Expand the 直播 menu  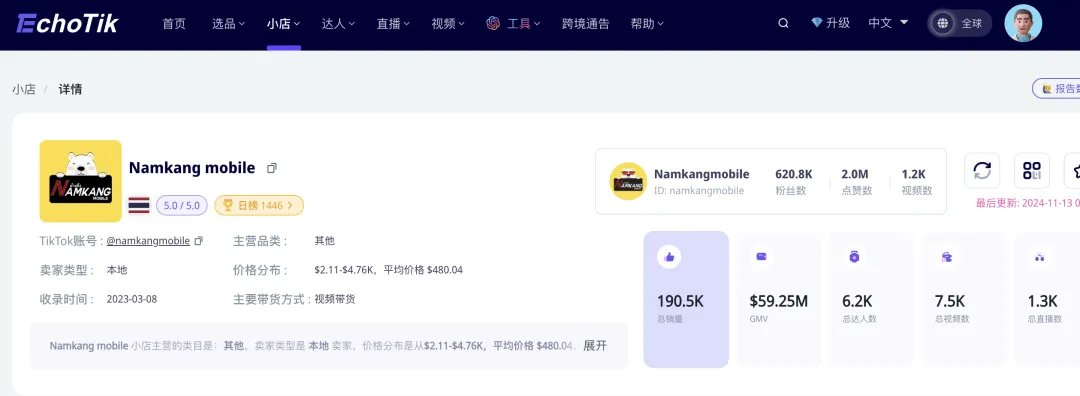pos(393,23)
